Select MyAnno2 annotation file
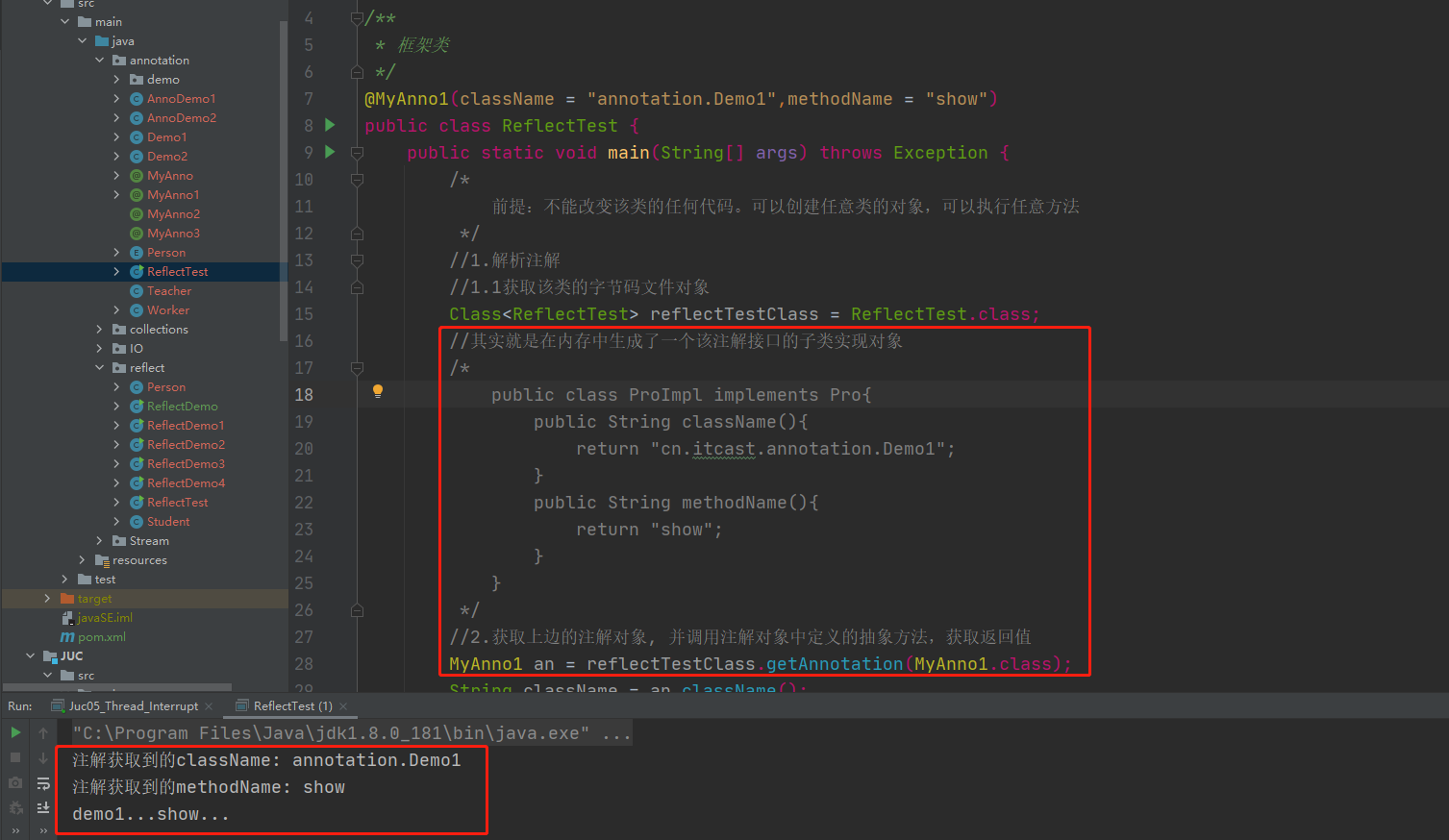 [x=173, y=213]
